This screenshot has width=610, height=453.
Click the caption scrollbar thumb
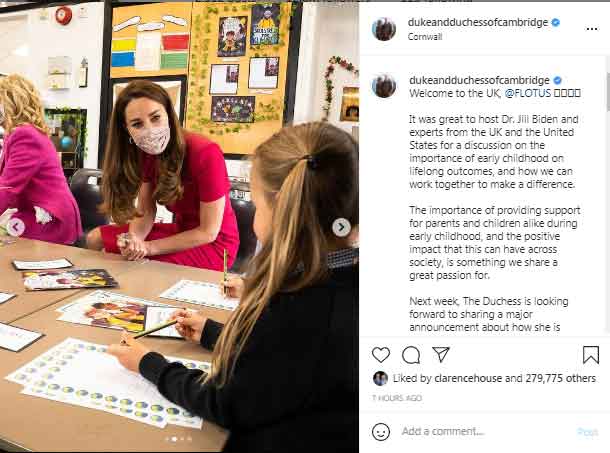(x=608, y=90)
